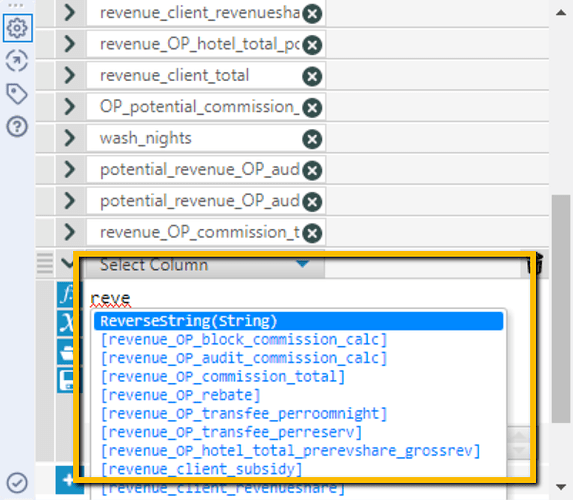The height and width of the screenshot is (500, 573).
Task: Expand the revenue_OP_hotel_total_pc row
Action: tap(69, 44)
